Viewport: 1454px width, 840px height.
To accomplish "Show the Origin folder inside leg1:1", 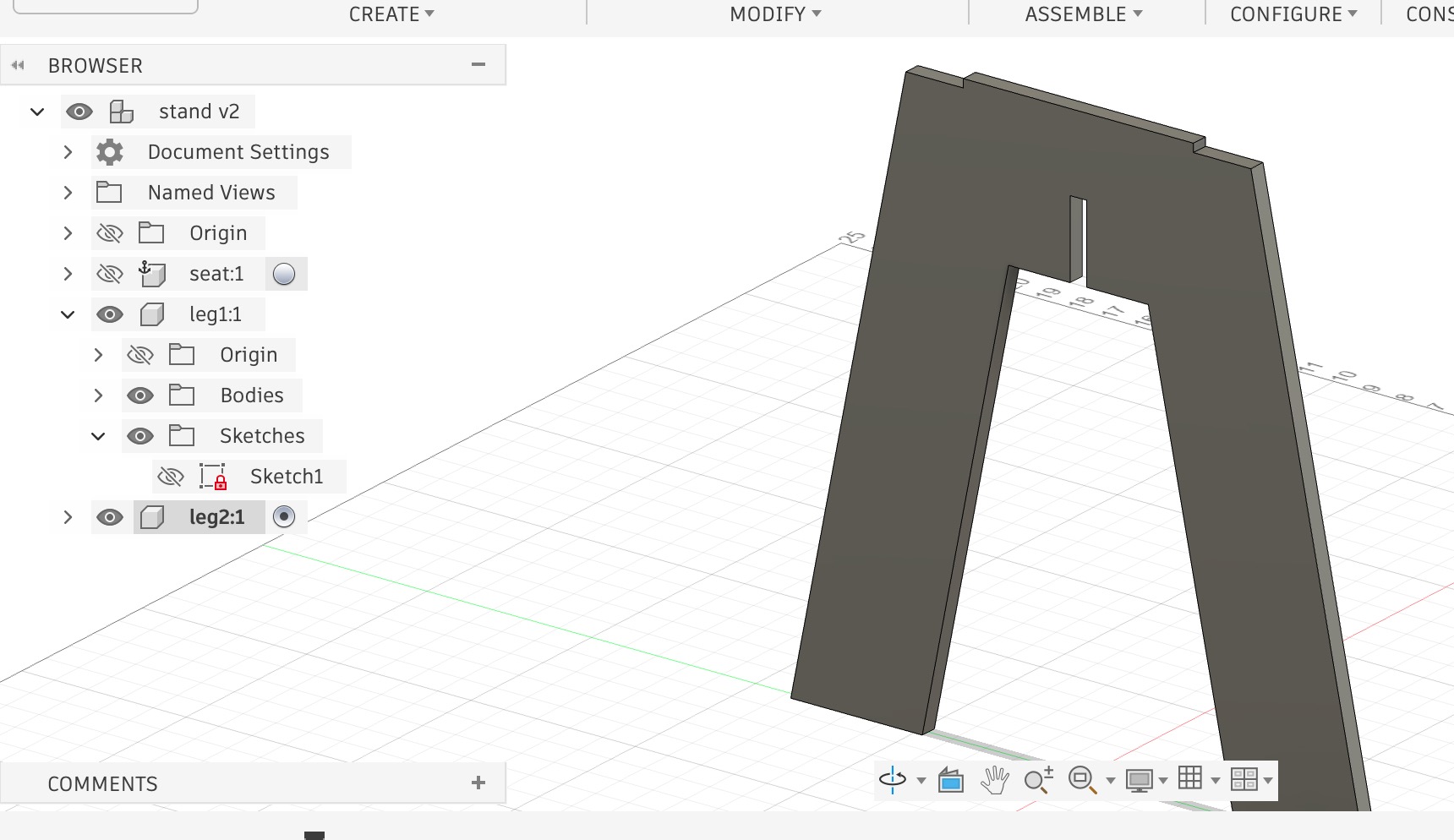I will point(140,355).
